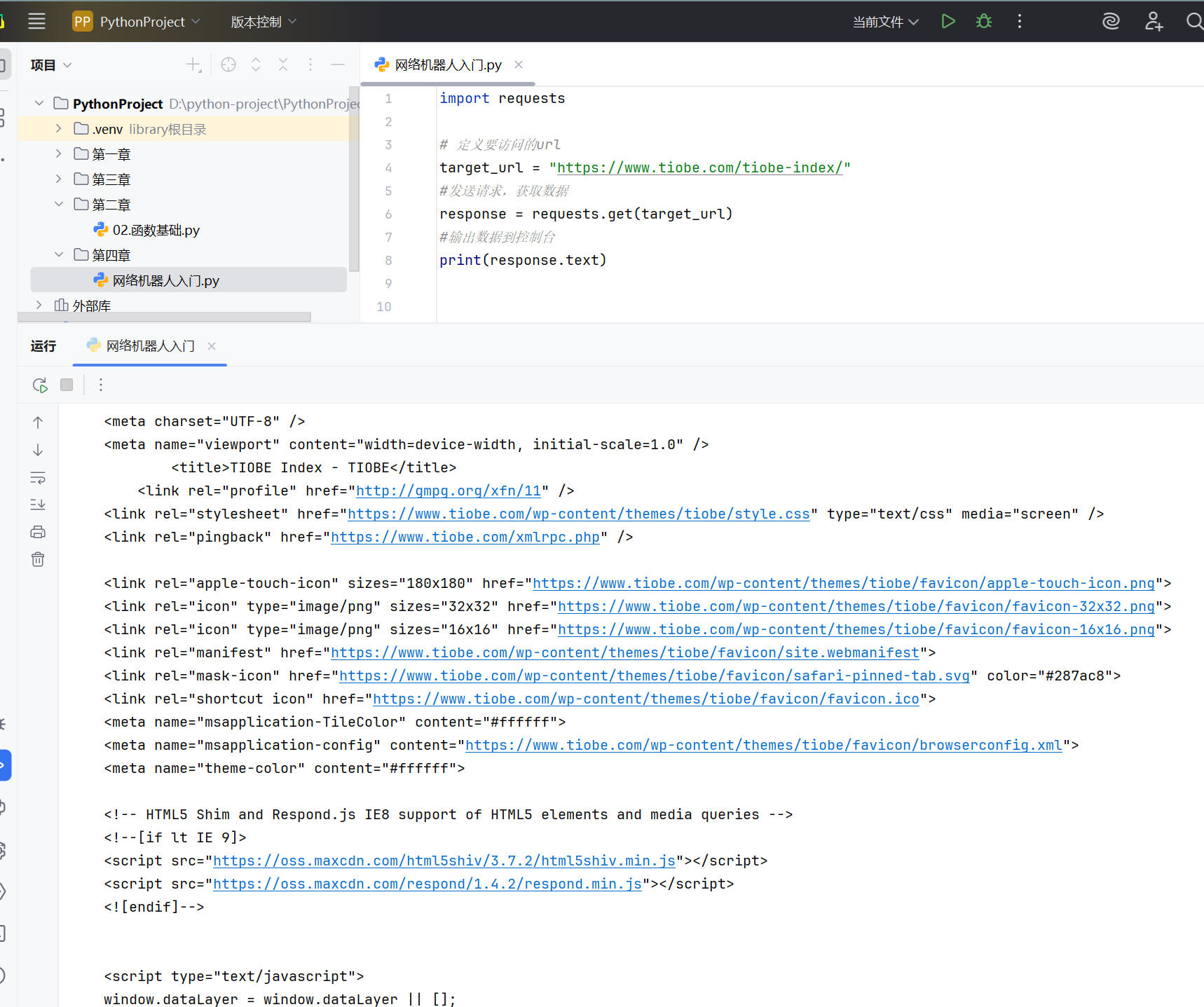
Task: Open the 版本控制 menu
Action: point(264,22)
